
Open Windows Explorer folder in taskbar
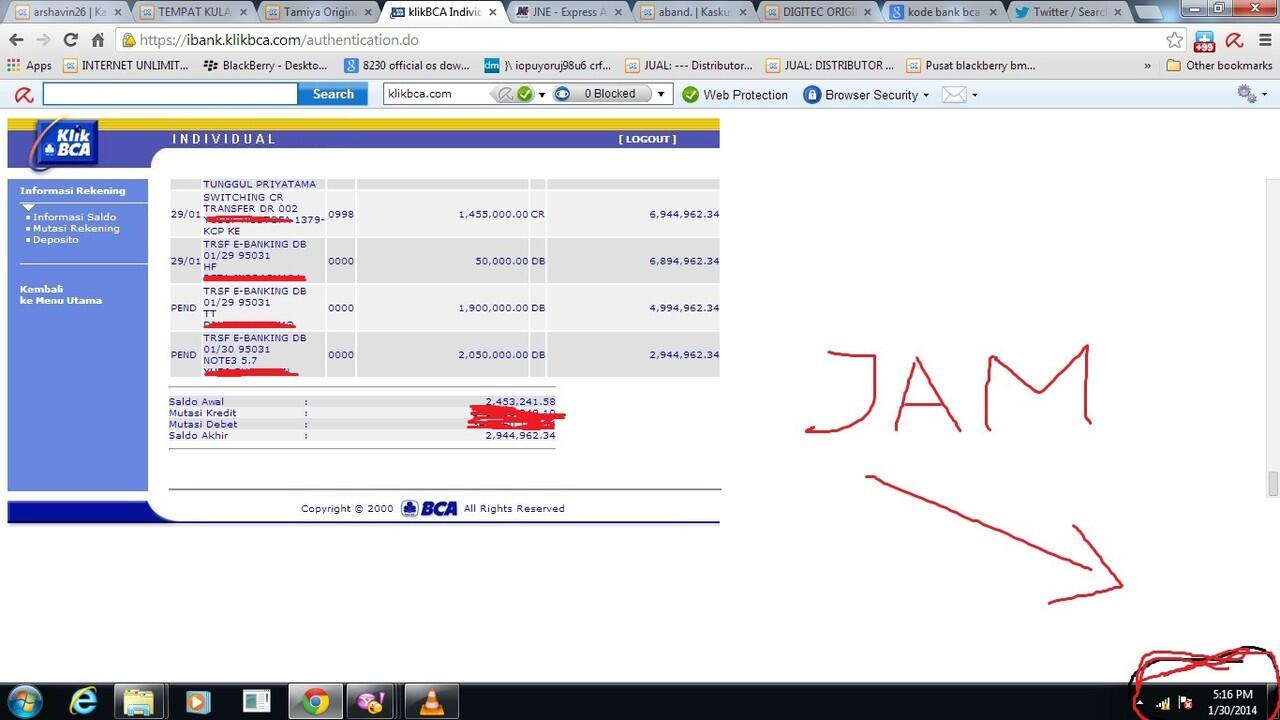point(140,702)
